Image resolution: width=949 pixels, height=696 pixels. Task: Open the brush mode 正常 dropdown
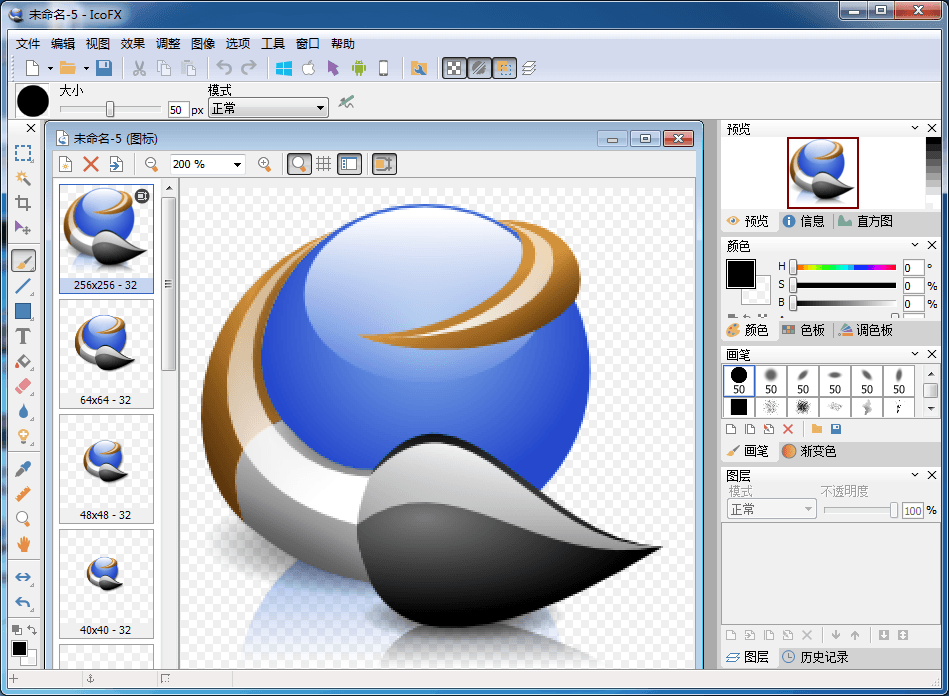(x=268, y=108)
